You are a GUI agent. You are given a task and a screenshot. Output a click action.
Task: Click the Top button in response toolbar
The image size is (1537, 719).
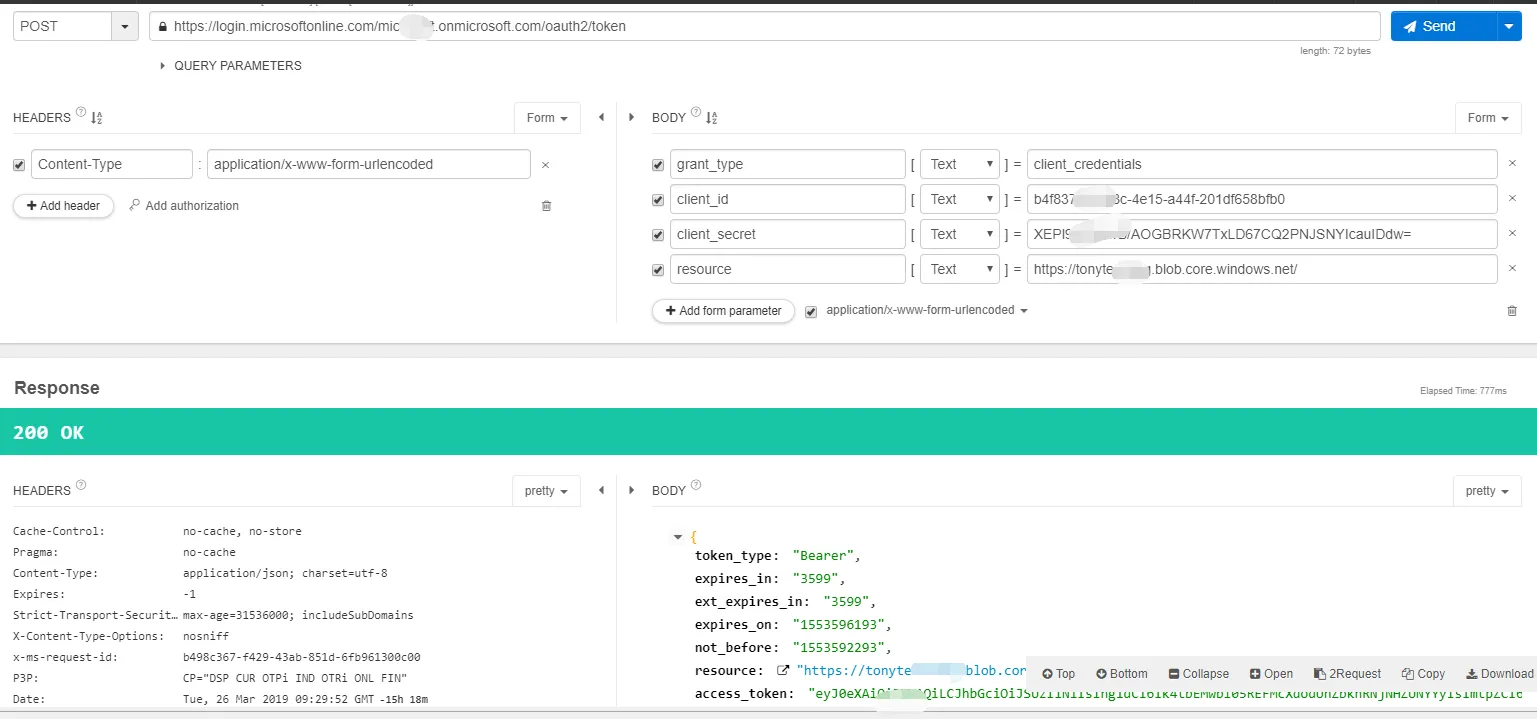[1058, 674]
